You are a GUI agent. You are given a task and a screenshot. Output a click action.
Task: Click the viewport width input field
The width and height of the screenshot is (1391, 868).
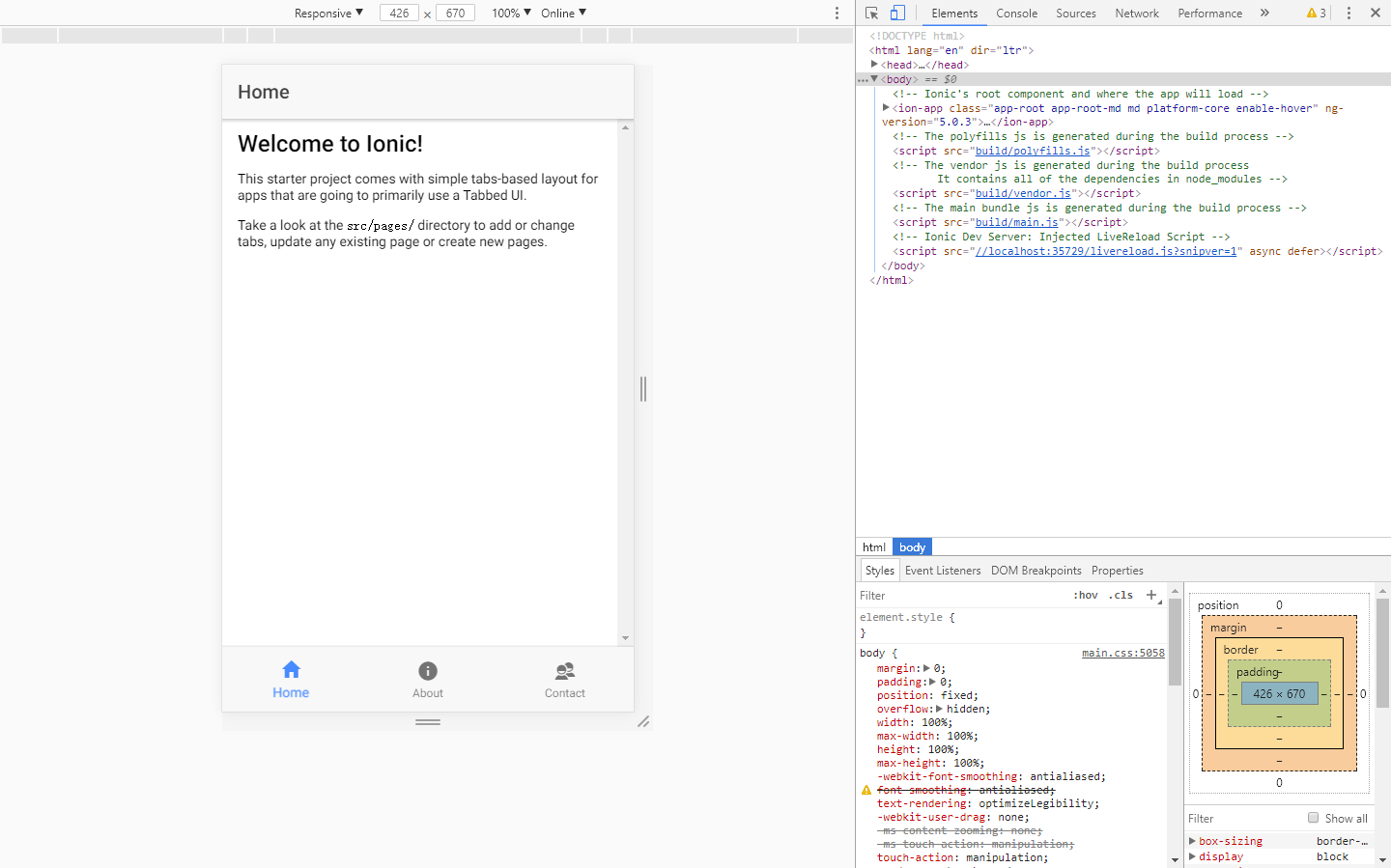tap(400, 13)
